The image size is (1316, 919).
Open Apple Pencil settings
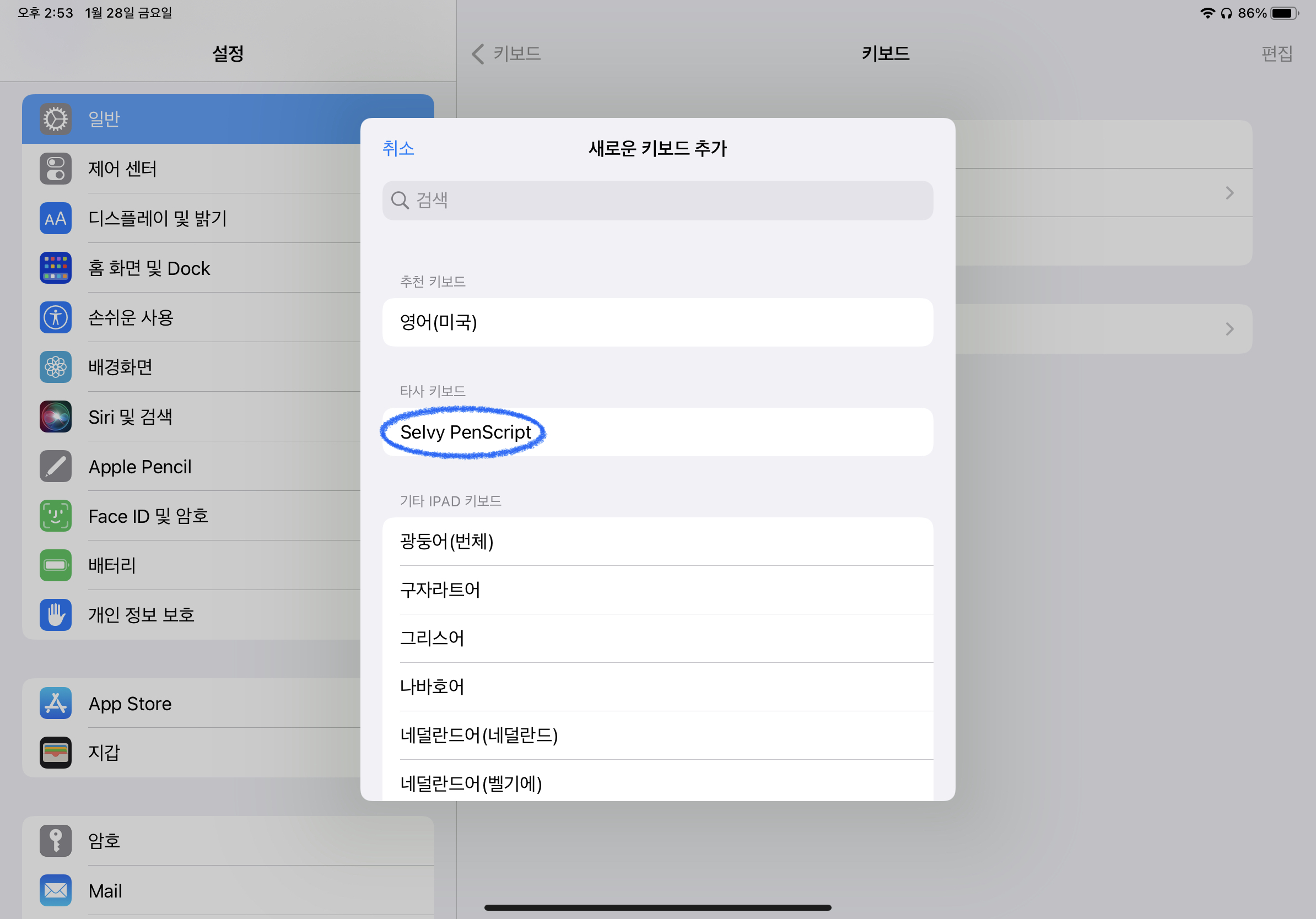click(x=191, y=466)
